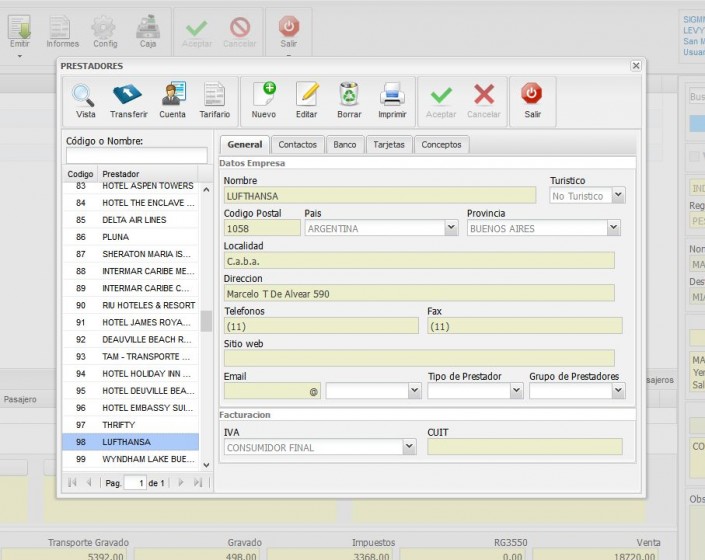Click the Codigo Postal field
Image resolution: width=705 pixels, height=560 pixels.
tap(262, 228)
